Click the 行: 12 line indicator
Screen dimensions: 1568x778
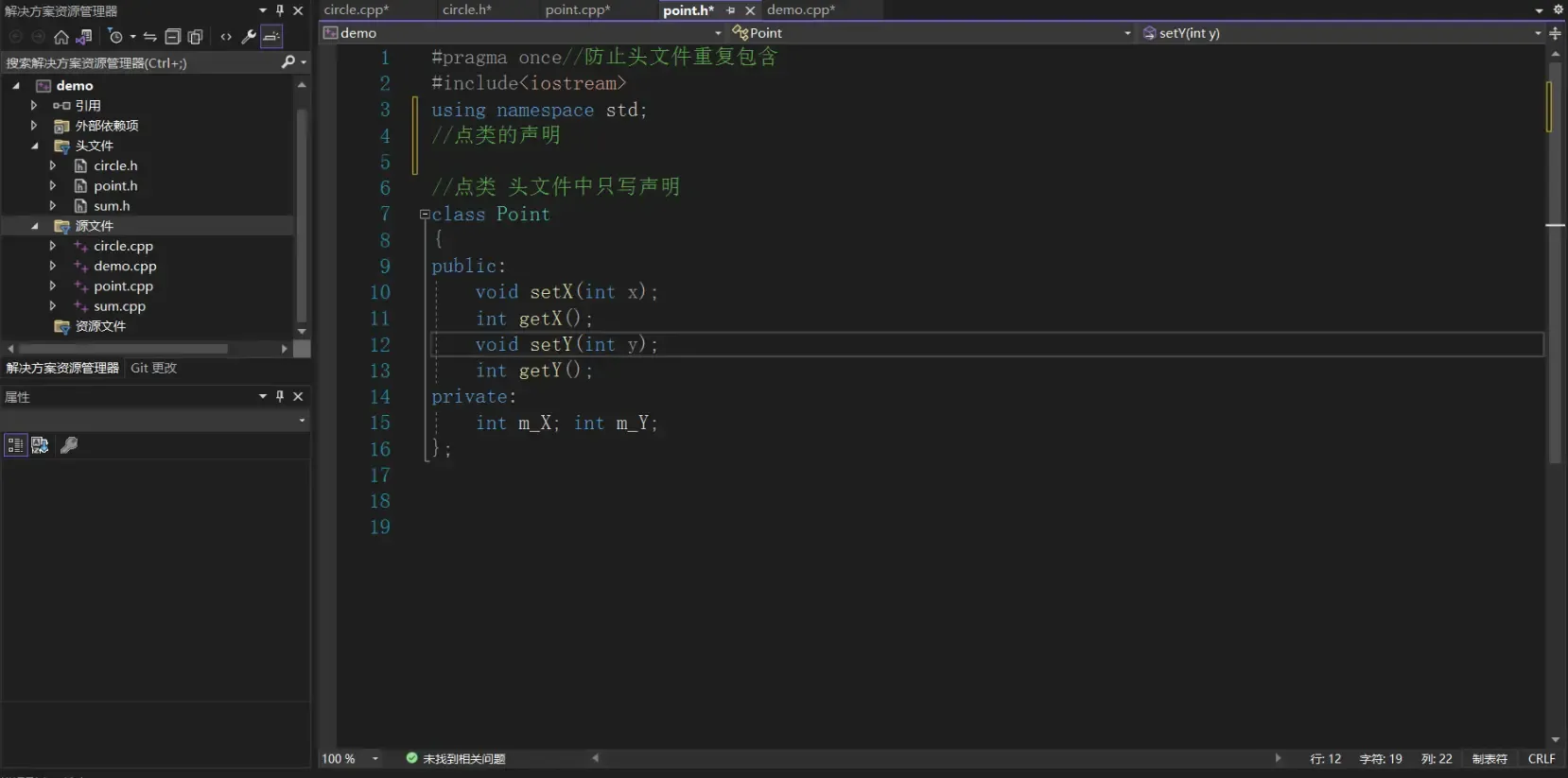coord(1326,759)
